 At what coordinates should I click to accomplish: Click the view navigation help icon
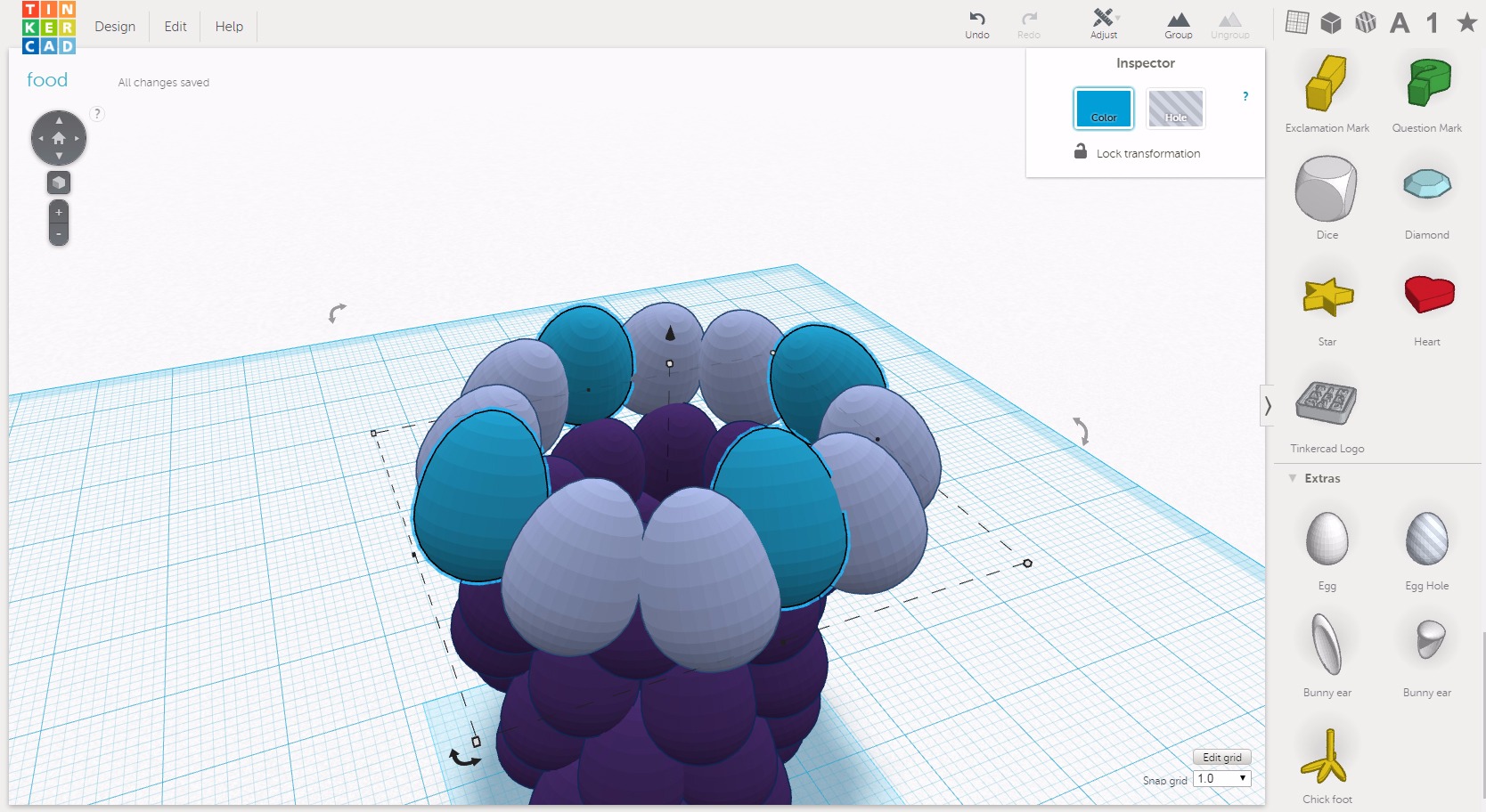(x=97, y=113)
